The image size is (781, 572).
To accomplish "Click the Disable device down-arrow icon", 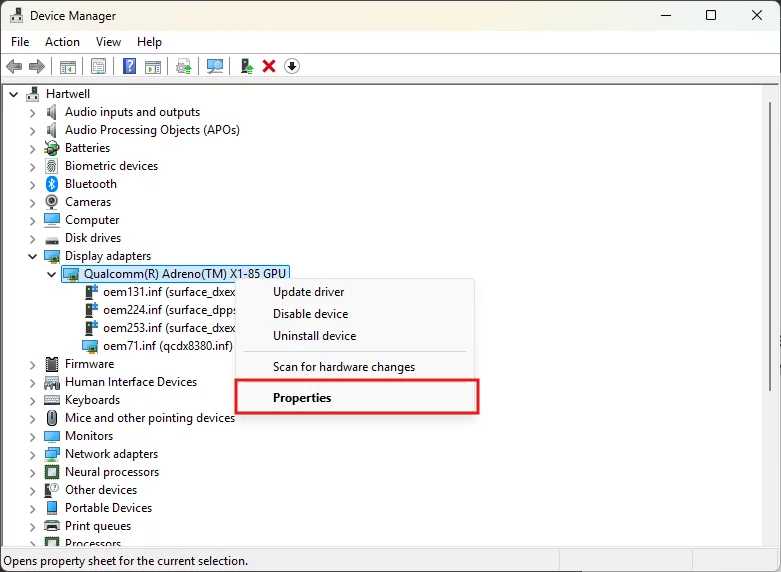I will (292, 66).
